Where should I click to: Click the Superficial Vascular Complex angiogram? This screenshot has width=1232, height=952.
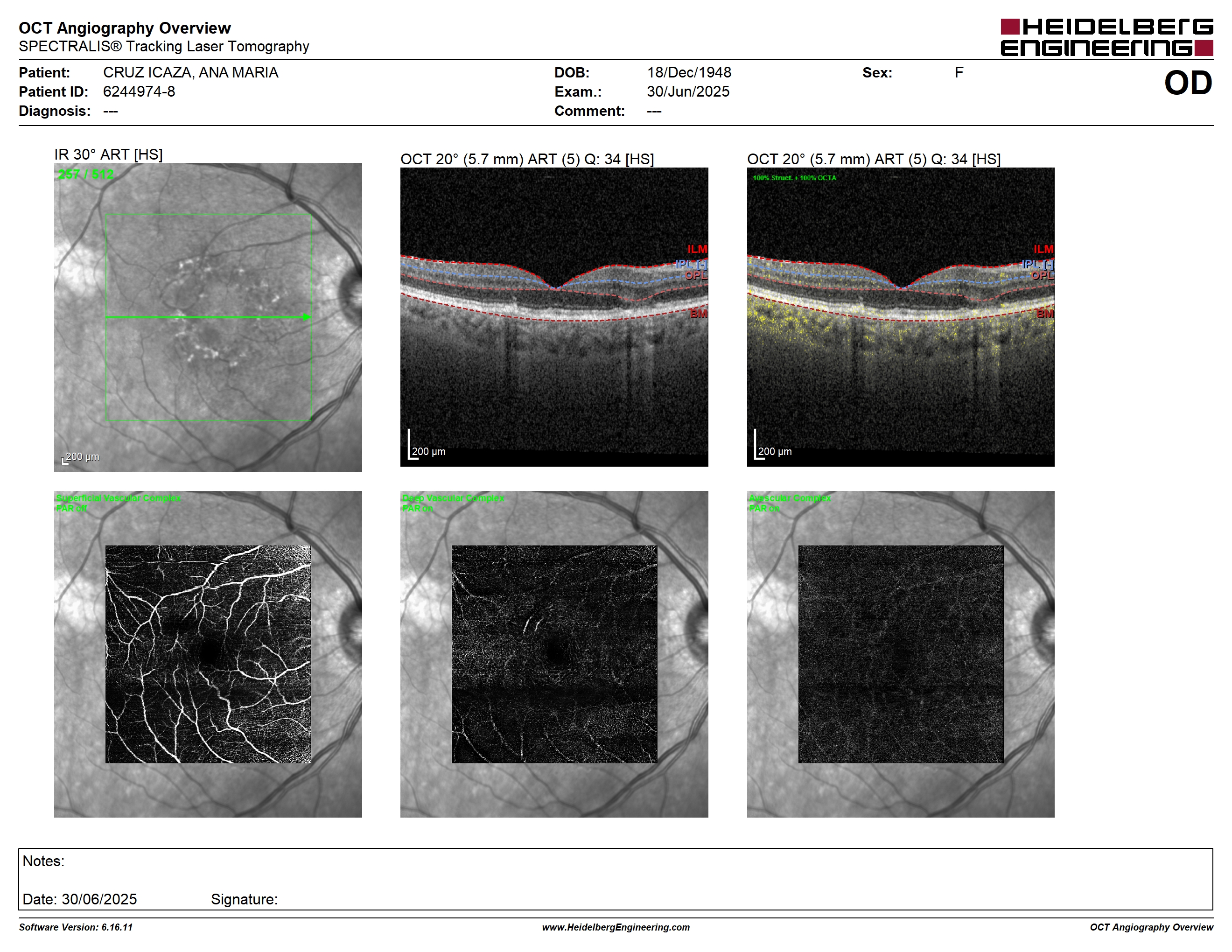[x=208, y=654]
